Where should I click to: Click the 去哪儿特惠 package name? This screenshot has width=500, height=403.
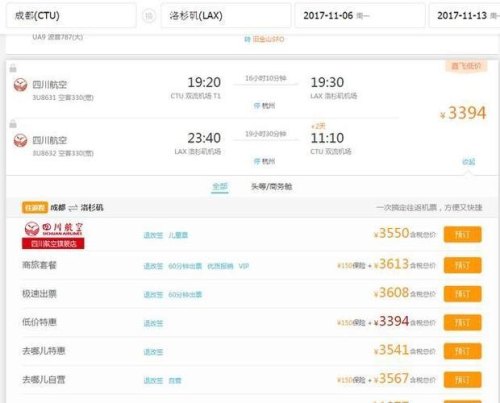(44, 351)
